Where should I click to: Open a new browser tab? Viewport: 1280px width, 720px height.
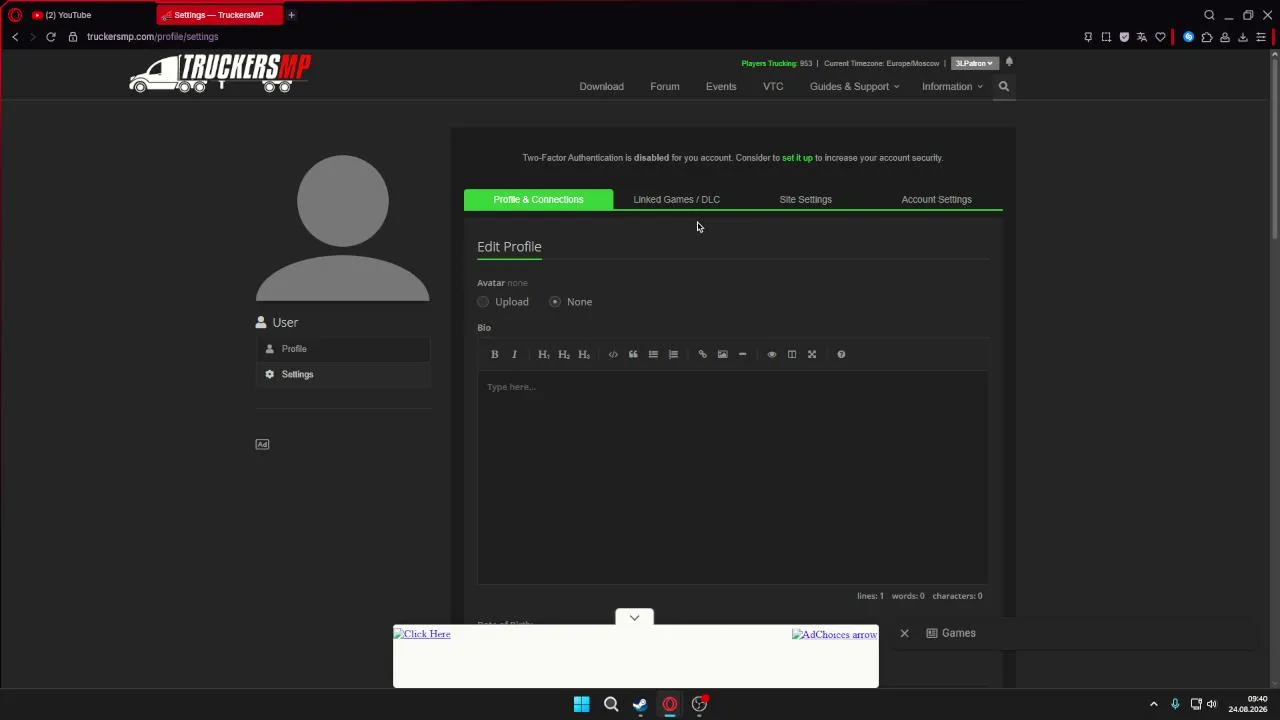291,15
